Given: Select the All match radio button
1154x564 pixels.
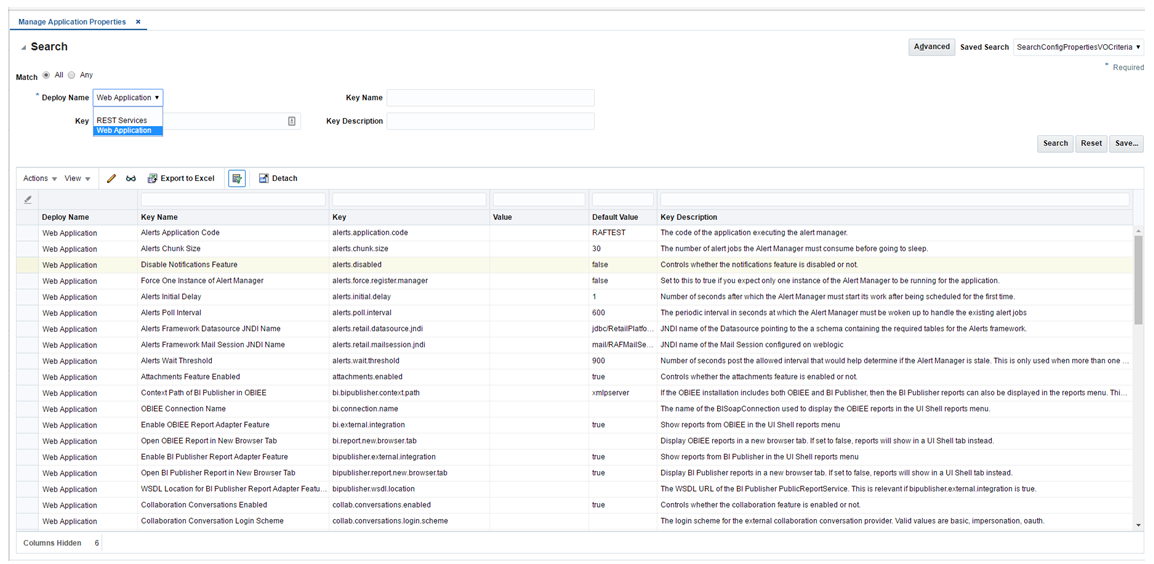Looking at the screenshot, I should [x=46, y=75].
